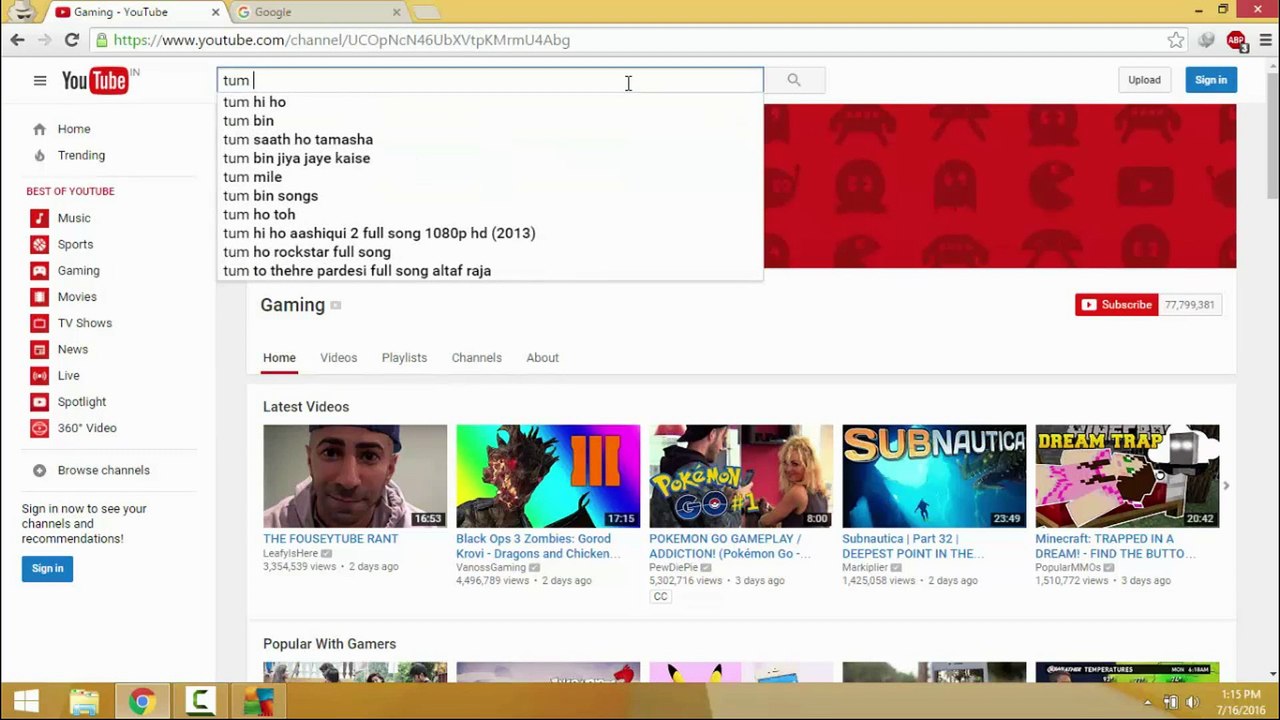
Task: Click the Music icon in sidebar
Action: [x=39, y=218]
